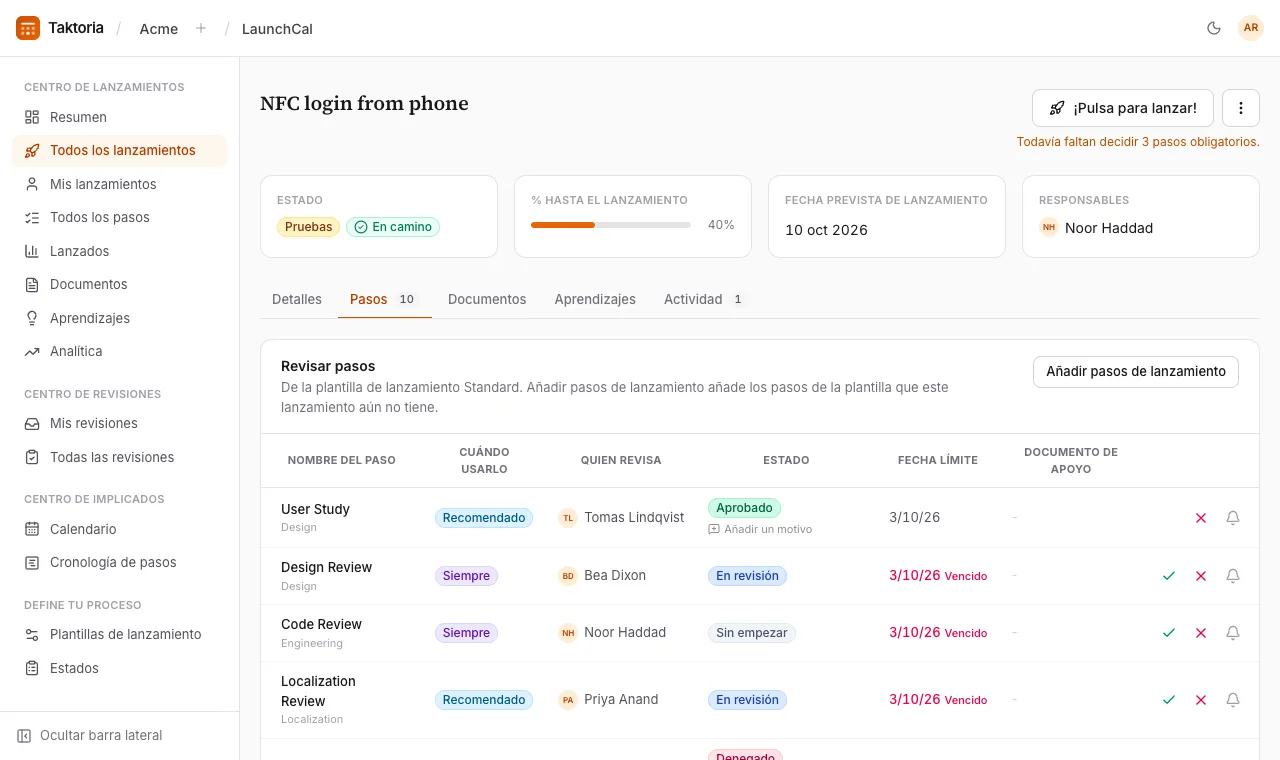Reject the Design Review step
This screenshot has height=760, width=1280.
tap(1201, 576)
